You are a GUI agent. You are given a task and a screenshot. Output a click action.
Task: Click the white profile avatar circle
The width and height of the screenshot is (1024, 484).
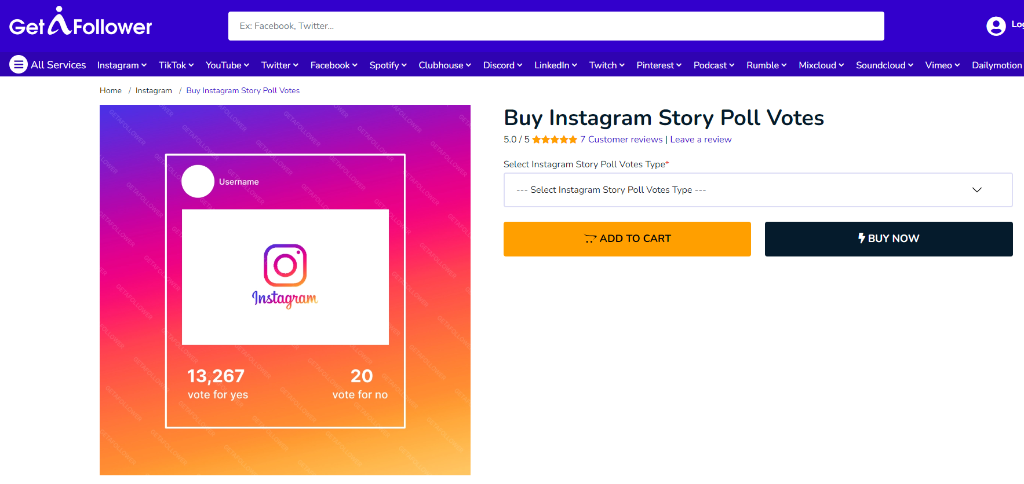[198, 182]
